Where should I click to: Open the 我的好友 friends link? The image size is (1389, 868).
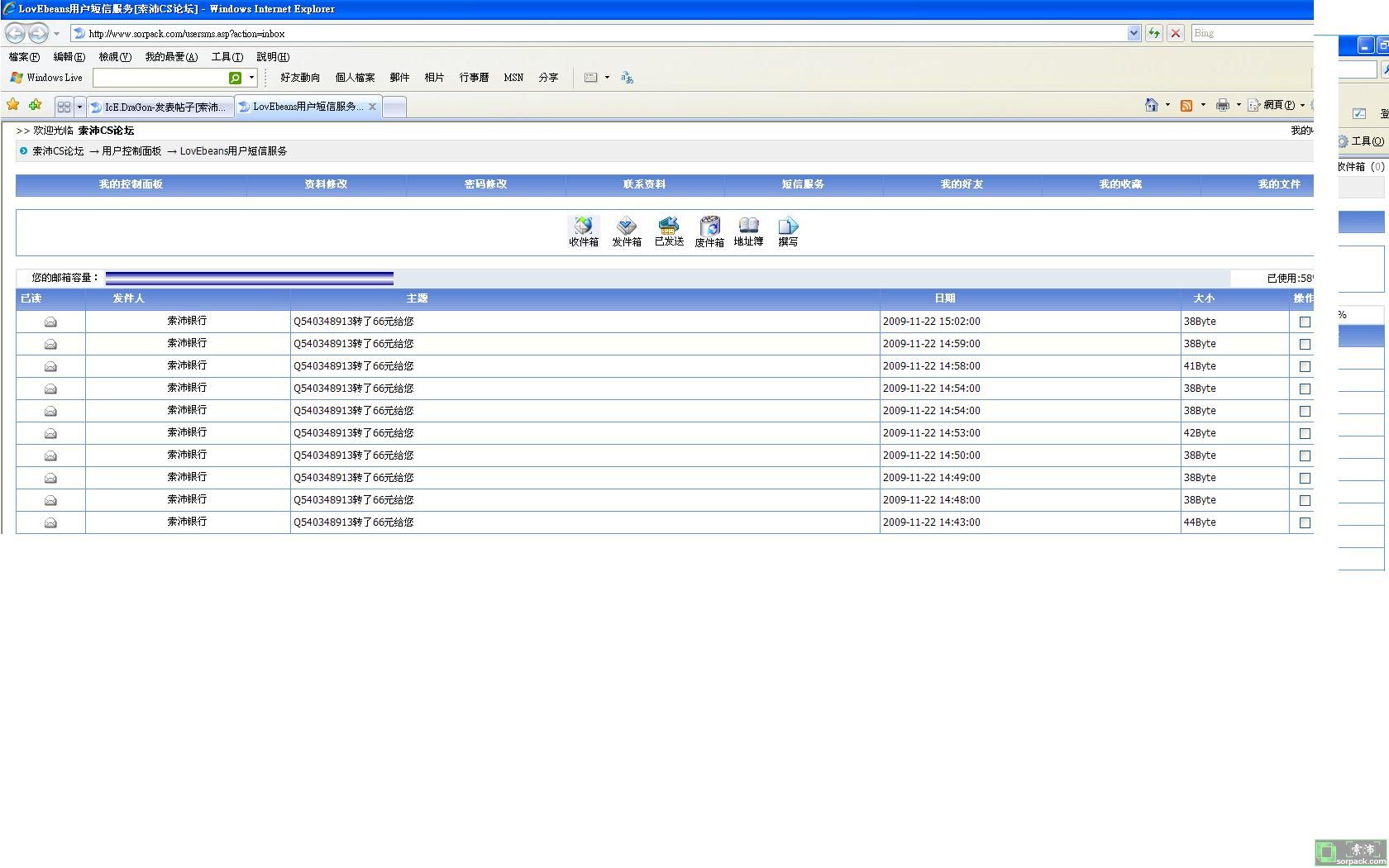(962, 184)
